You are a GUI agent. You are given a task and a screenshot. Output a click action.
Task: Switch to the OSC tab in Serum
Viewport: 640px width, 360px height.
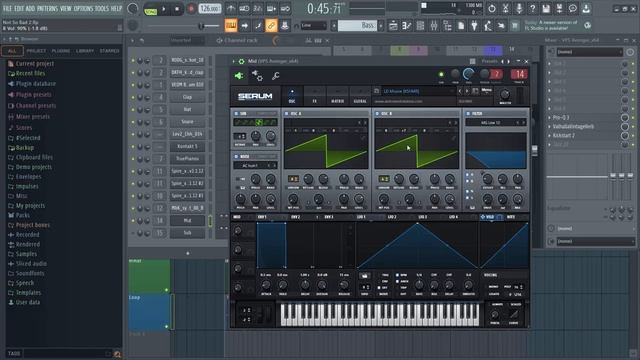point(292,96)
